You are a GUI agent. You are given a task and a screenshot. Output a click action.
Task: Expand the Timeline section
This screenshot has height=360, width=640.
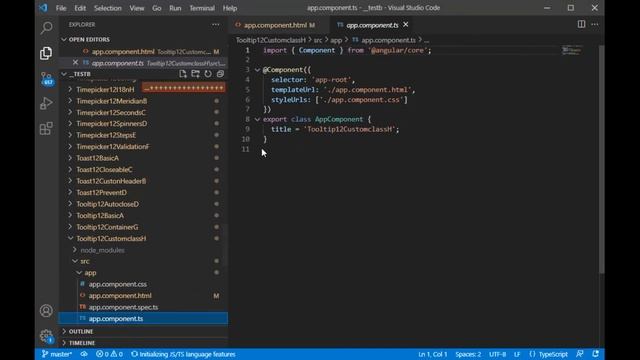pyautogui.click(x=64, y=343)
